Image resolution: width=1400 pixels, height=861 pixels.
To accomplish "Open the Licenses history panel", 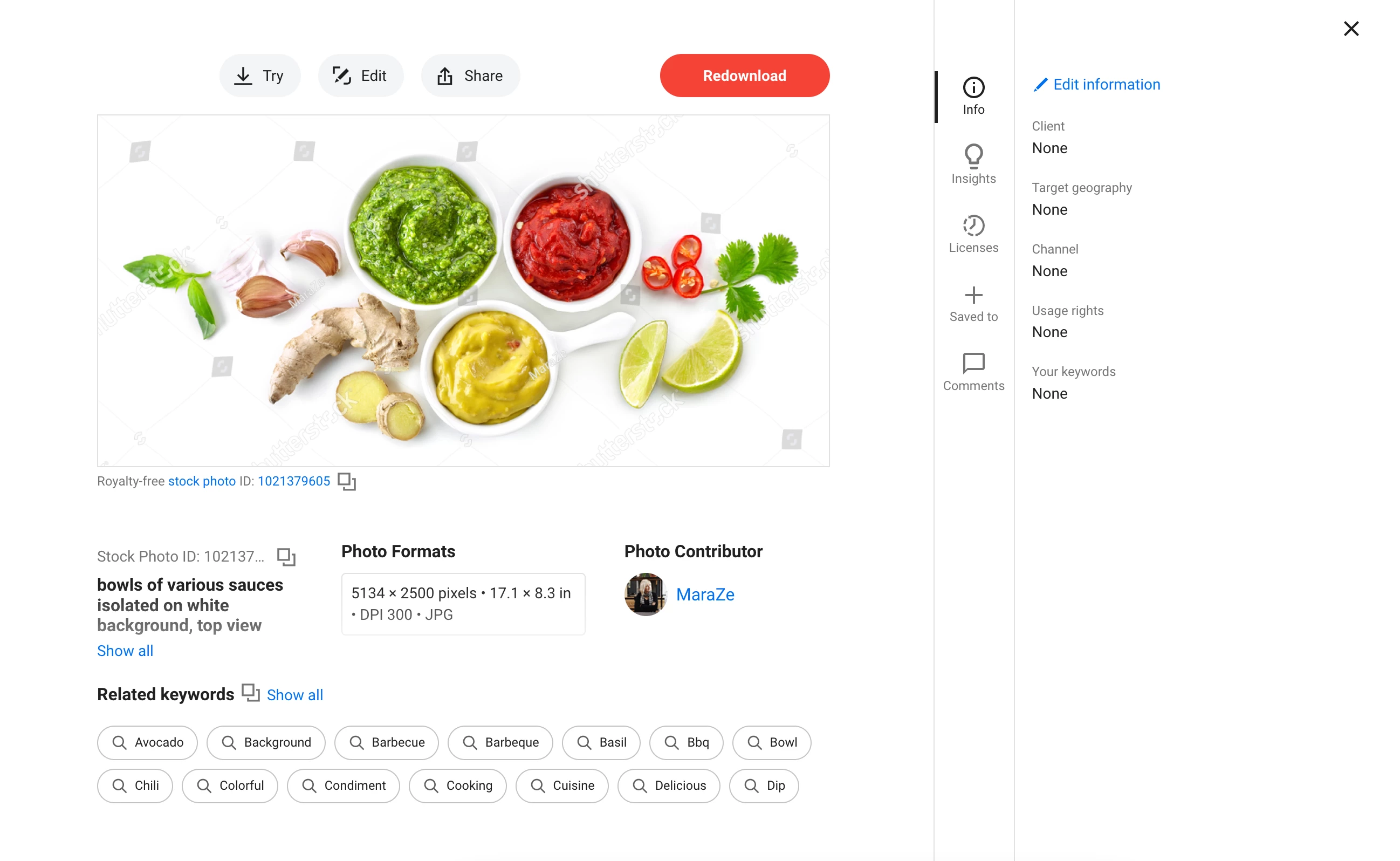I will [x=973, y=234].
